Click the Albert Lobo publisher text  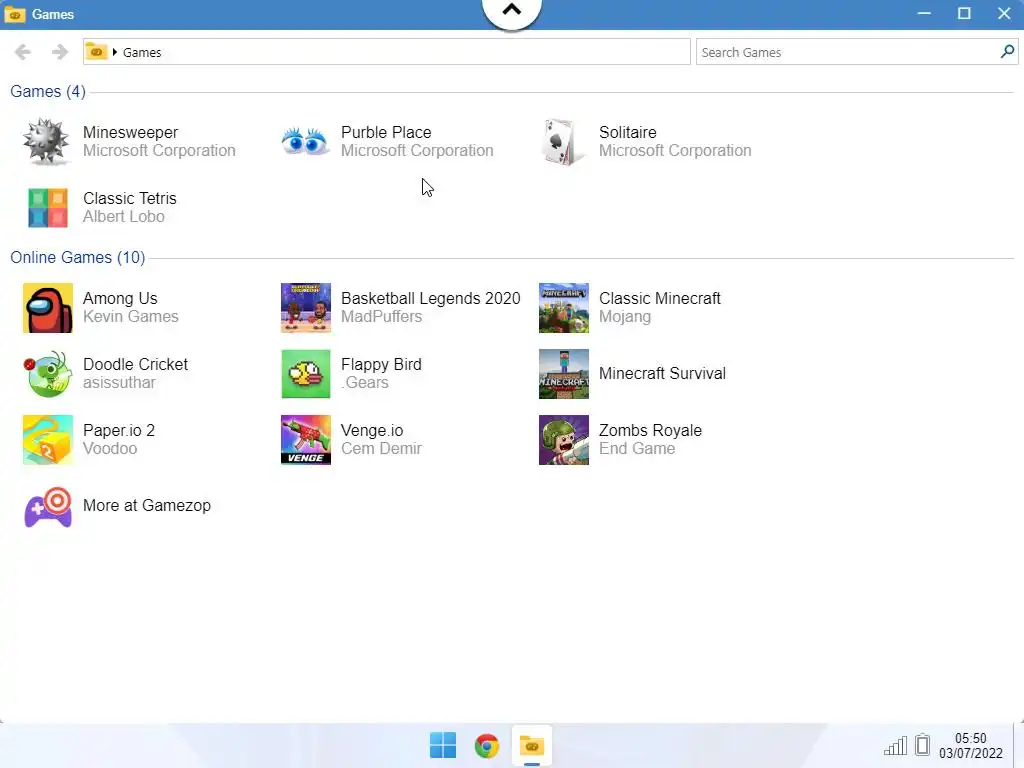(123, 217)
